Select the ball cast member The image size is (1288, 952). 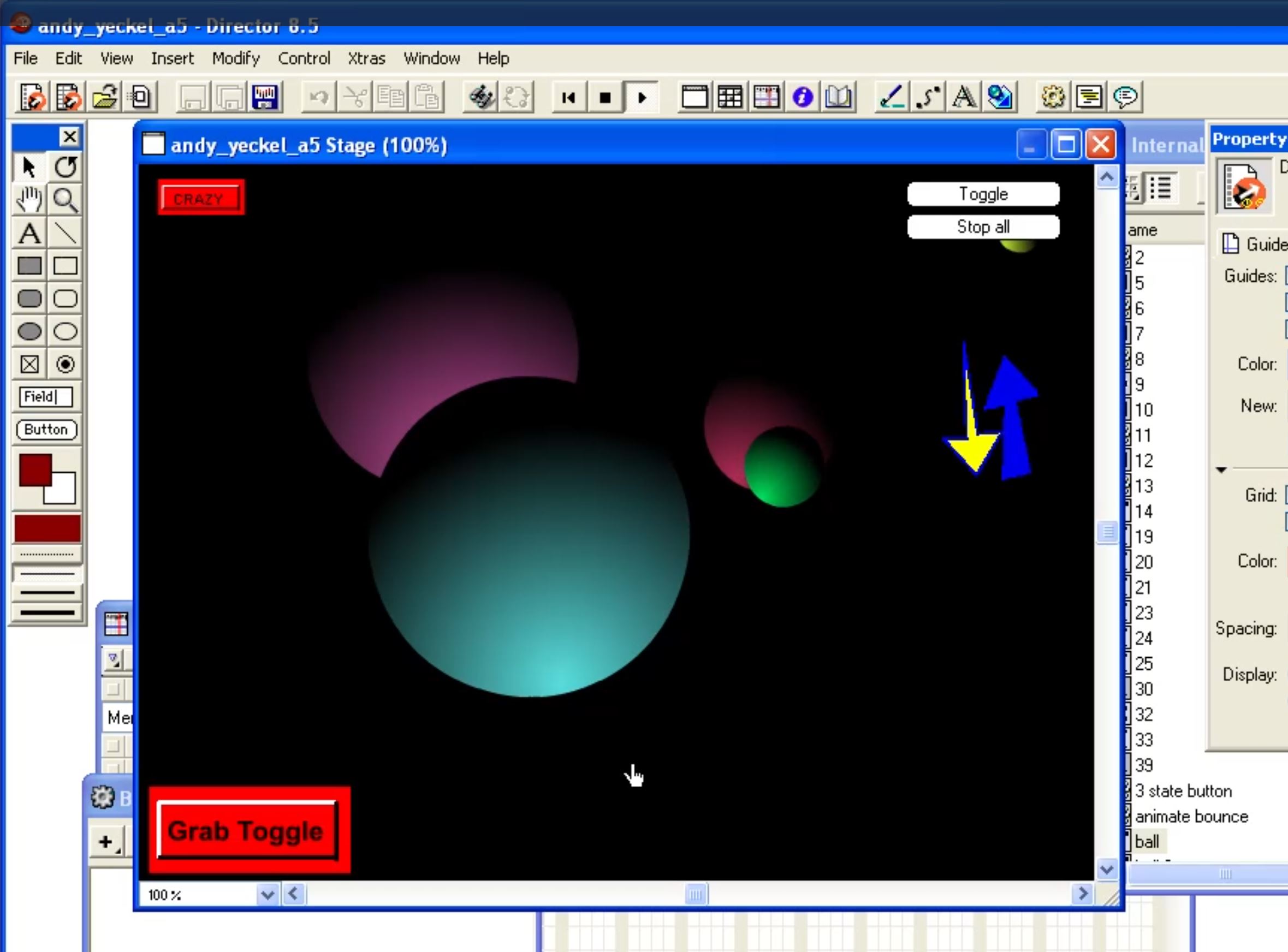point(1147,841)
